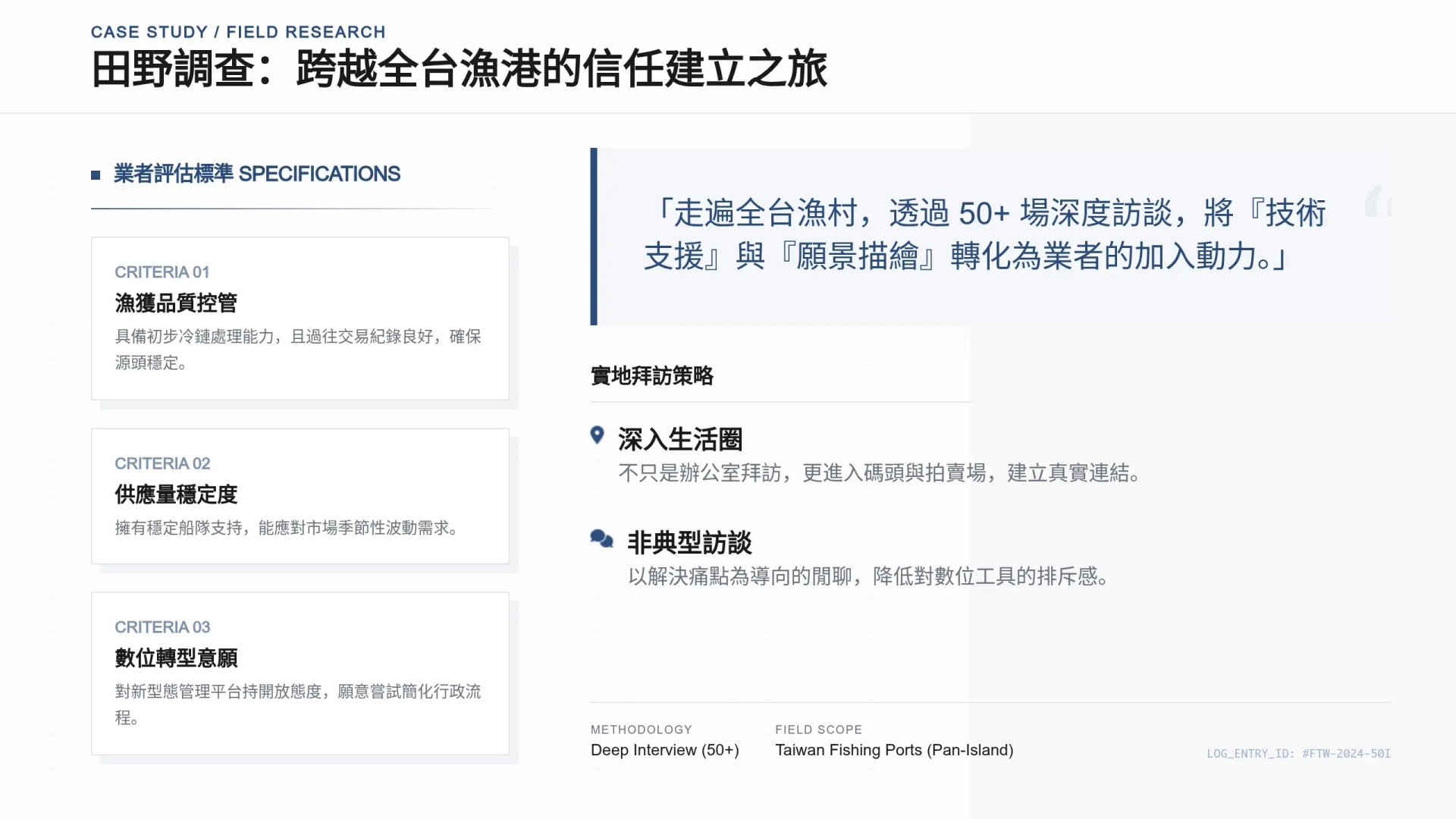Viewport: 1456px width, 819px height.
Task: Select the CRITERIA 01 漁獲品質控管 card
Action: 300,318
